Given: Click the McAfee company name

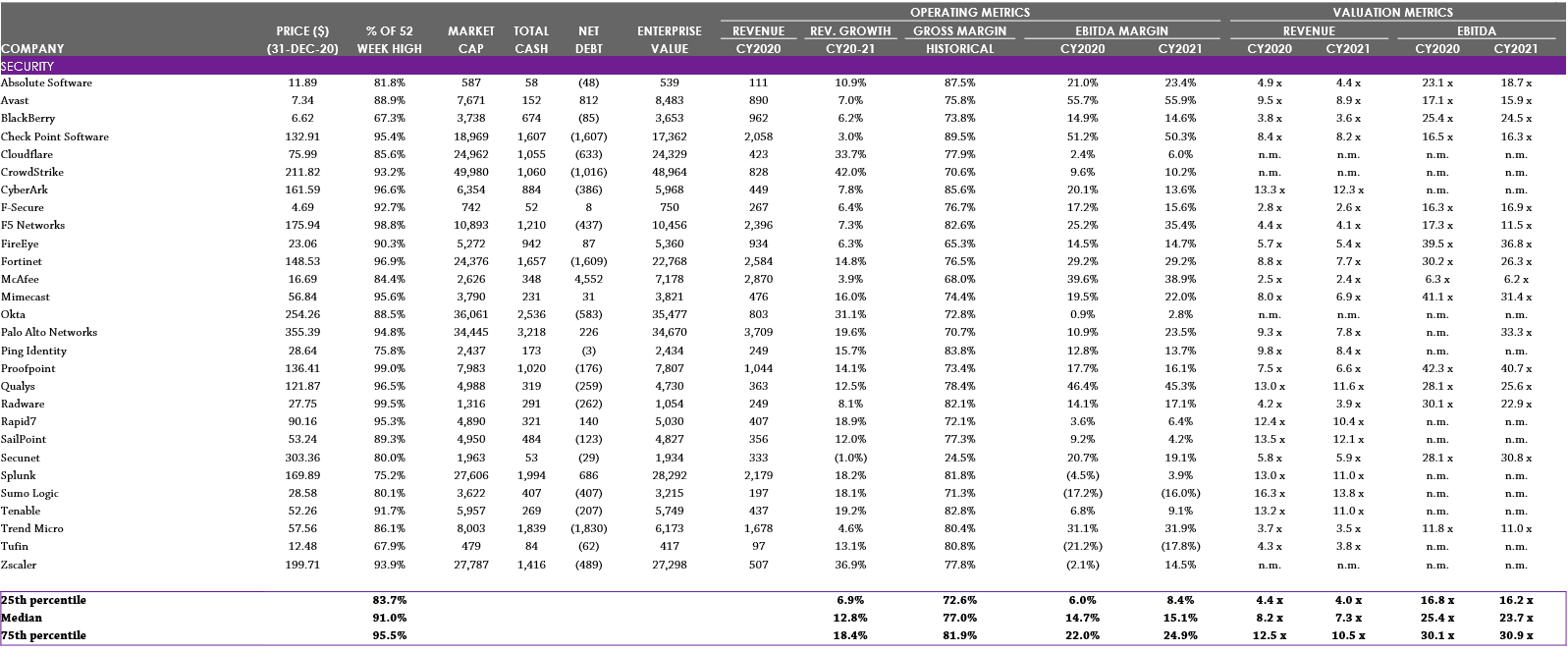Looking at the screenshot, I should coord(20,279).
